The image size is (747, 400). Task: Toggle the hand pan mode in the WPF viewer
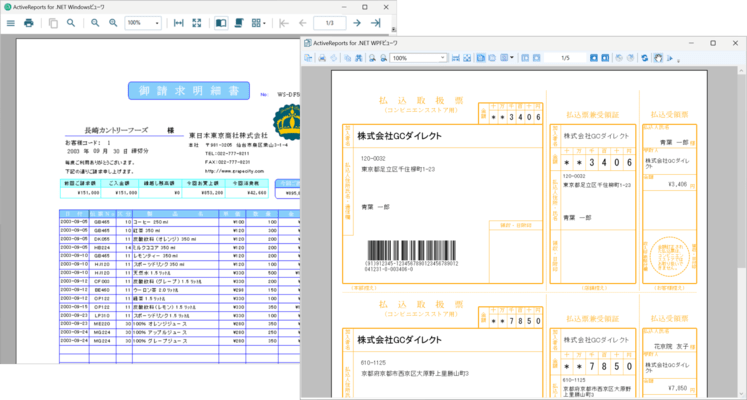[657, 59]
